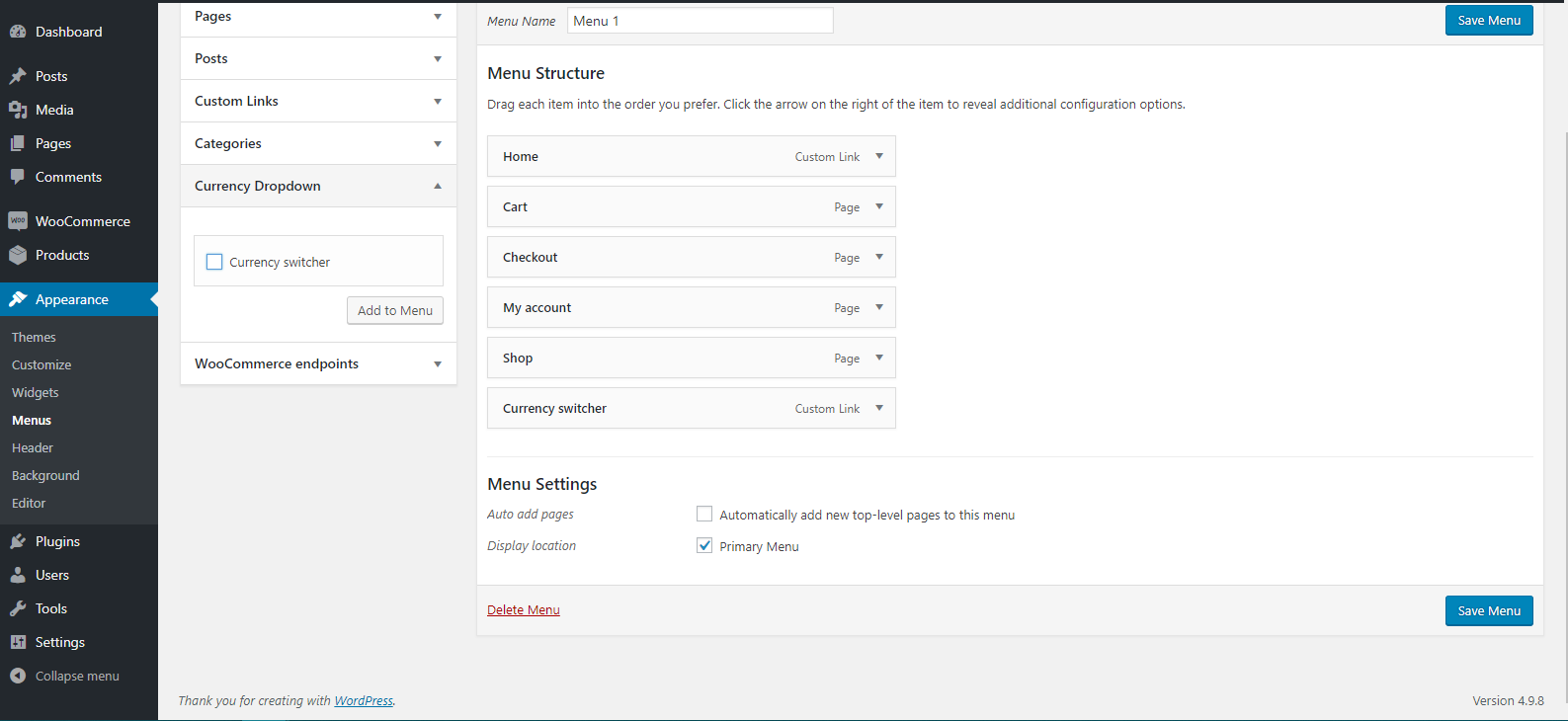
Task: Uncheck the Primary Menu display location
Action: pyautogui.click(x=704, y=545)
